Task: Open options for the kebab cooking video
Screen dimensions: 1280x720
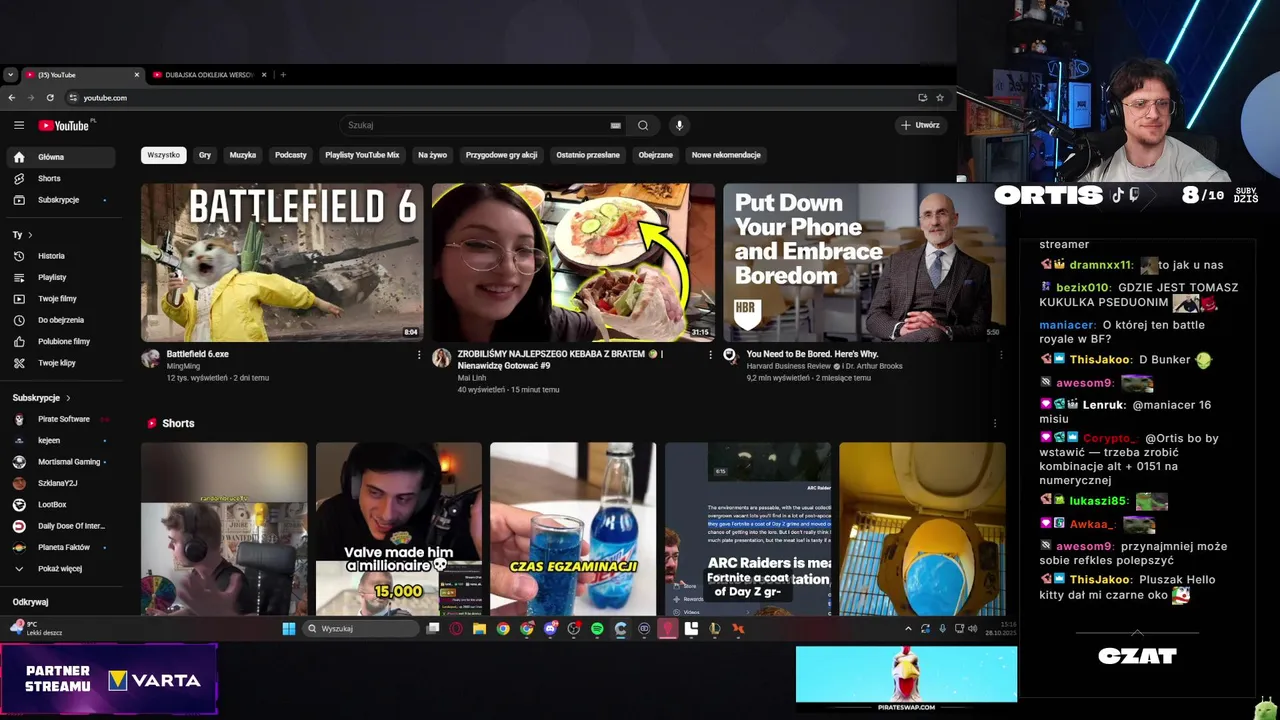Action: pos(711,355)
